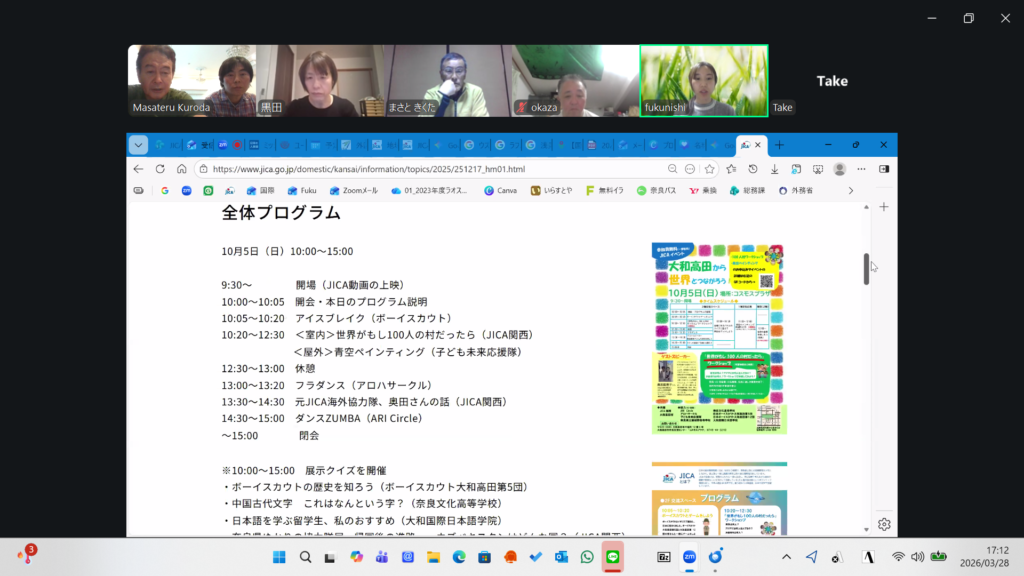
Task: Toggle the volume speaker in system tray
Action: pos(918,557)
